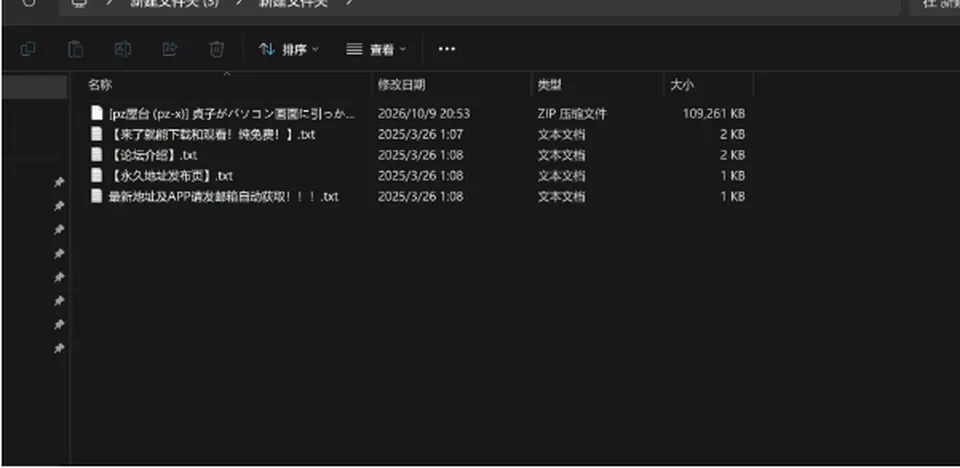Open the 排序 sort dropdown
Viewport: 960px width, 468px height.
tap(288, 50)
